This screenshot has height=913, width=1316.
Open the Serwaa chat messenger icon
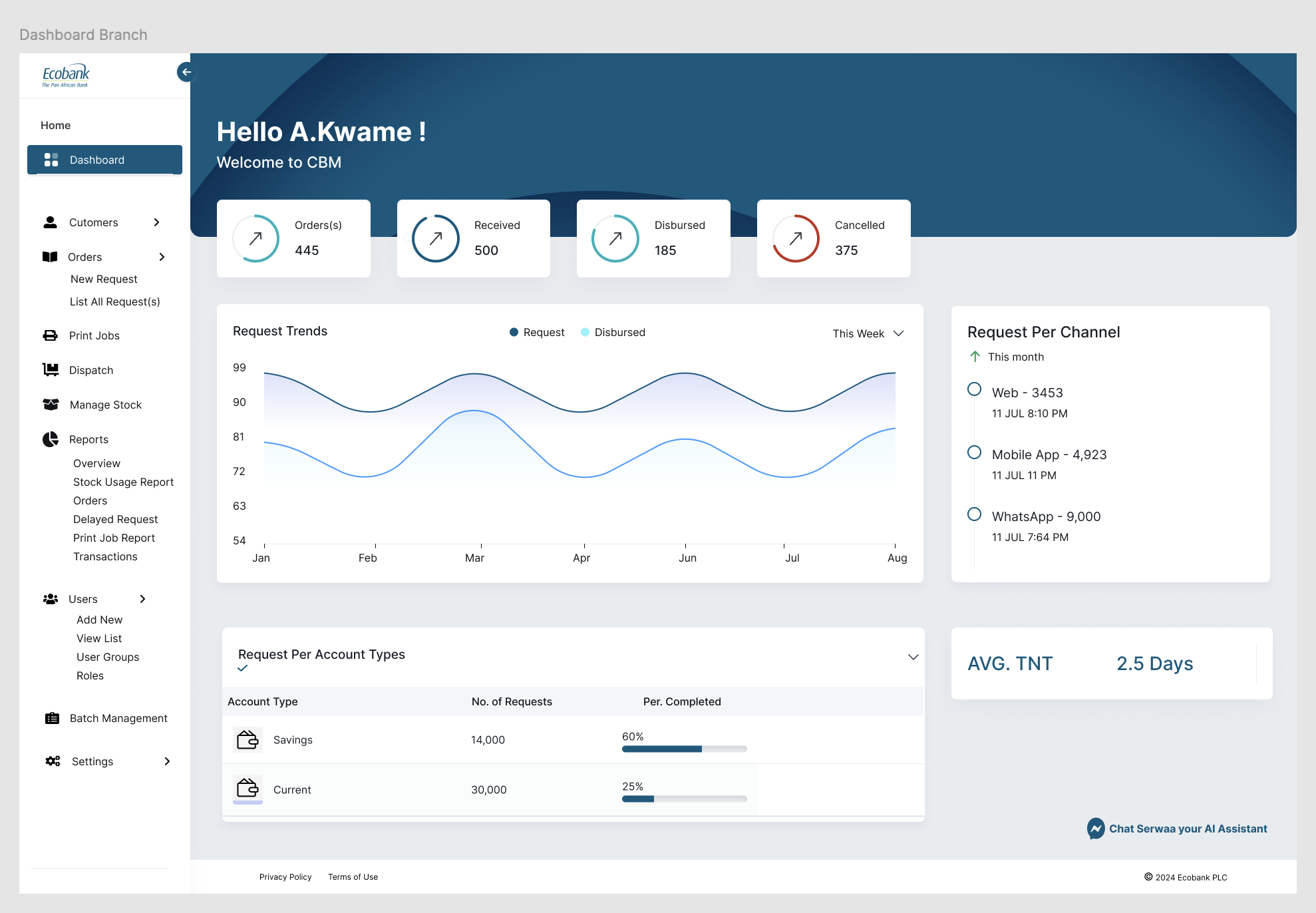(1095, 828)
